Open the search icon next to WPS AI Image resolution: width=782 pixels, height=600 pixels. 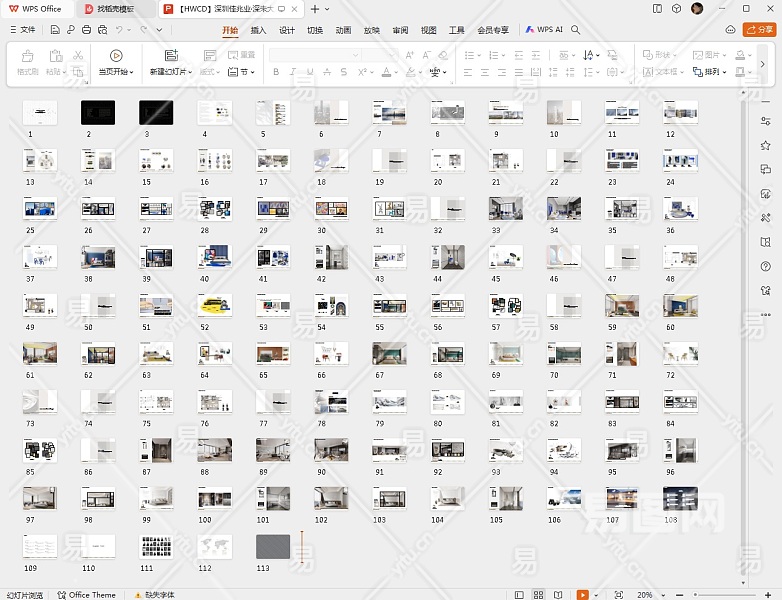pos(576,30)
